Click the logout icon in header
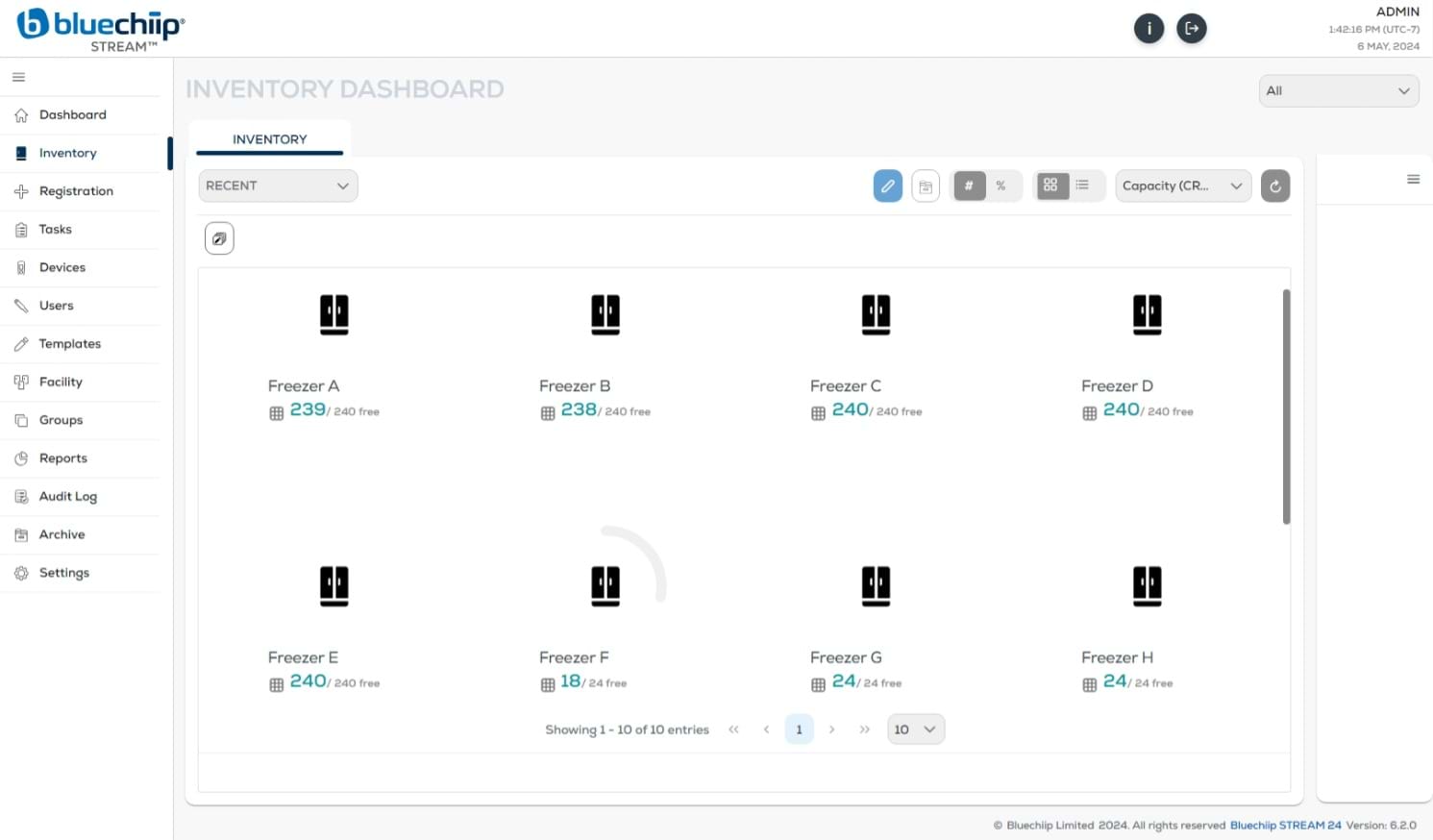 [x=1192, y=29]
